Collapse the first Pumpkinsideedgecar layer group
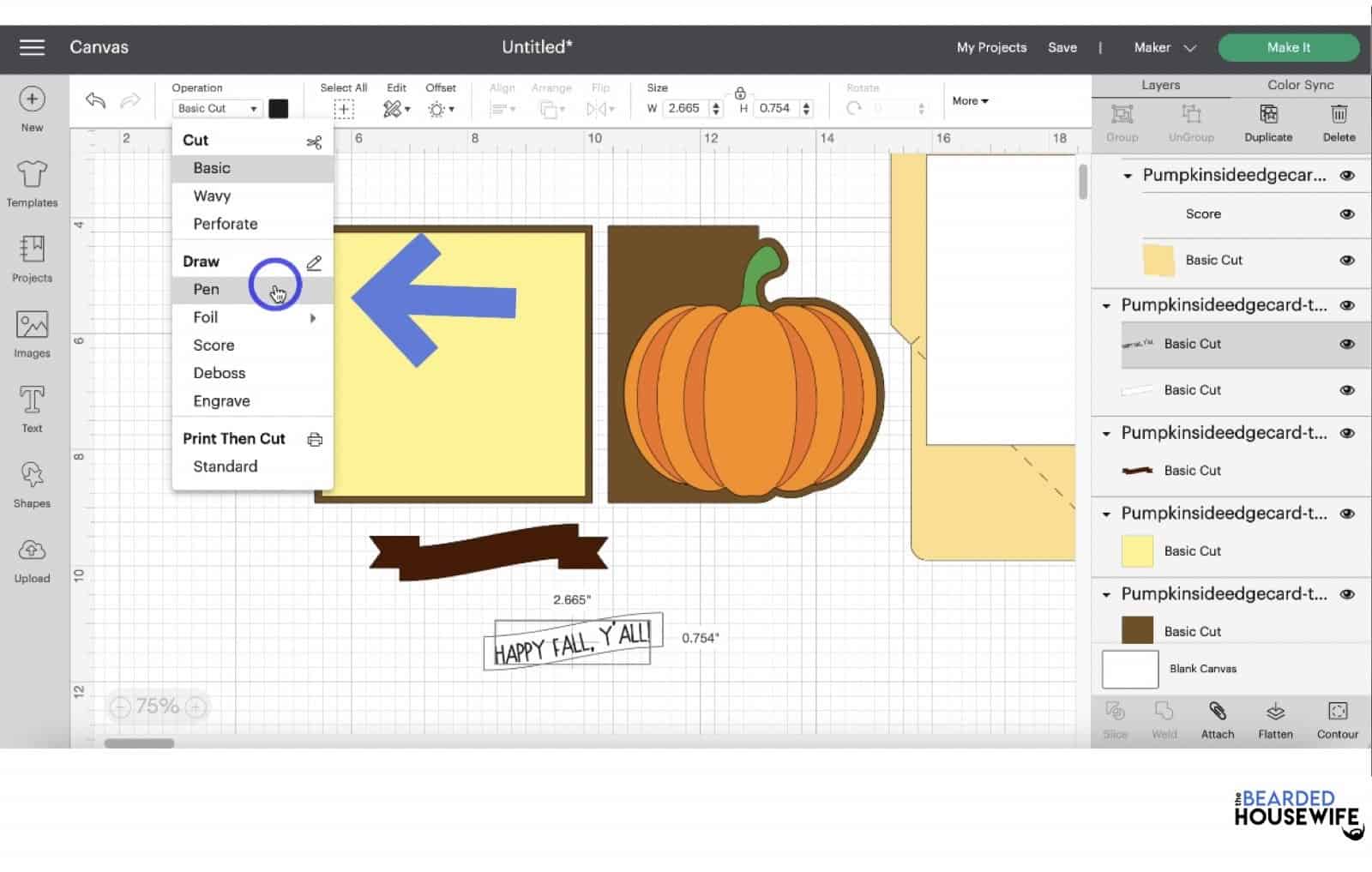This screenshot has width=1372, height=872. (1128, 175)
